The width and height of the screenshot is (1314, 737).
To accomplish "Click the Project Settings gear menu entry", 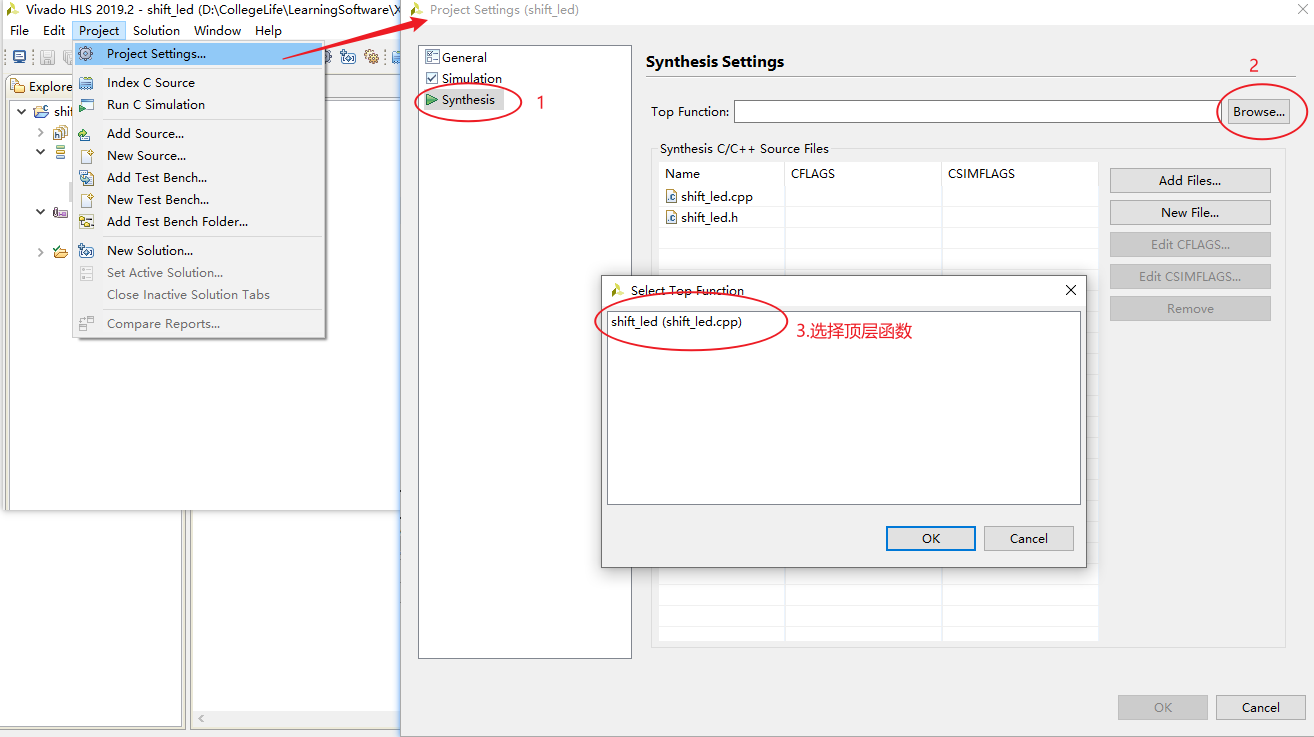I will click(198, 54).
